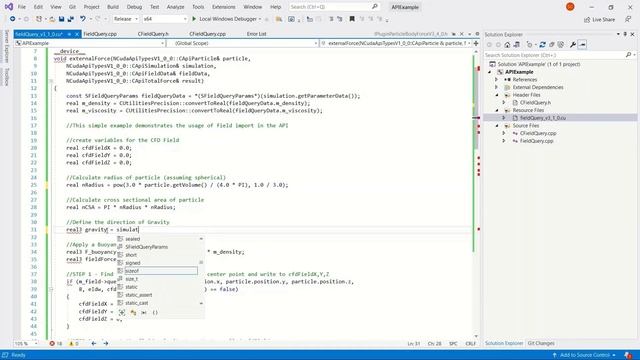Start Local Windows Debugger green play

click(194, 19)
